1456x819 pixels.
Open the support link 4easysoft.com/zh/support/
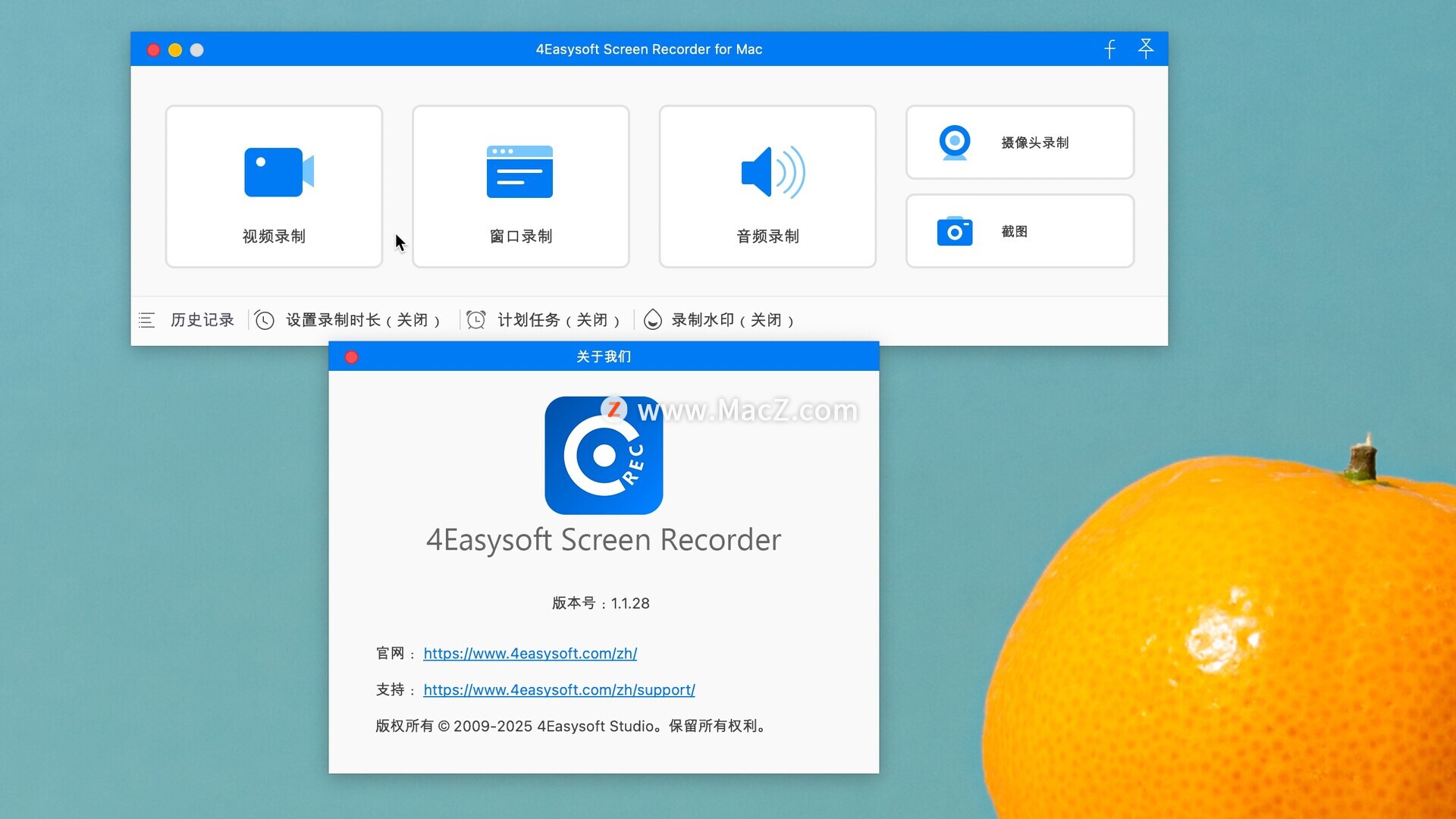(x=559, y=690)
